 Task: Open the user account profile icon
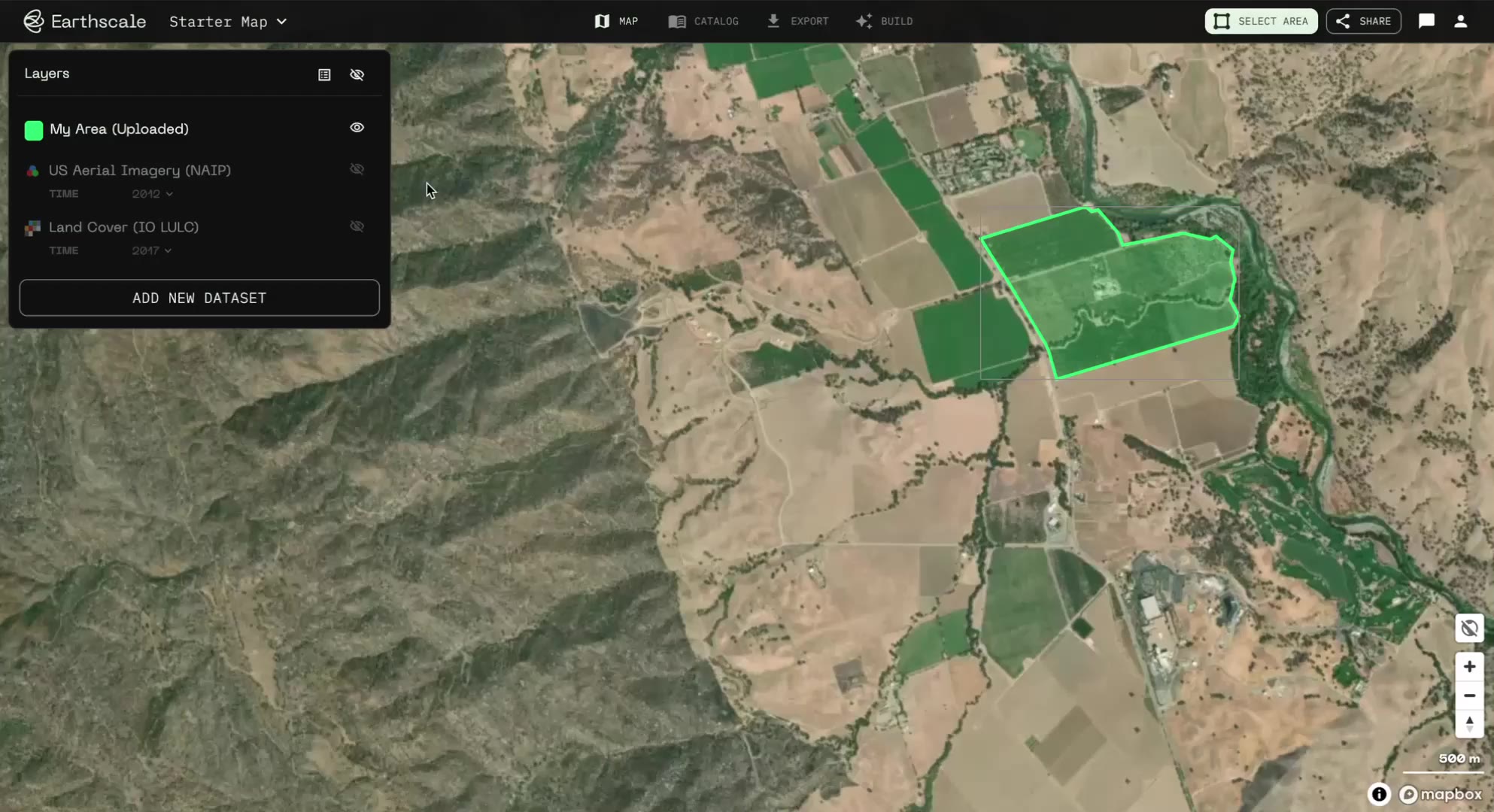tap(1460, 21)
